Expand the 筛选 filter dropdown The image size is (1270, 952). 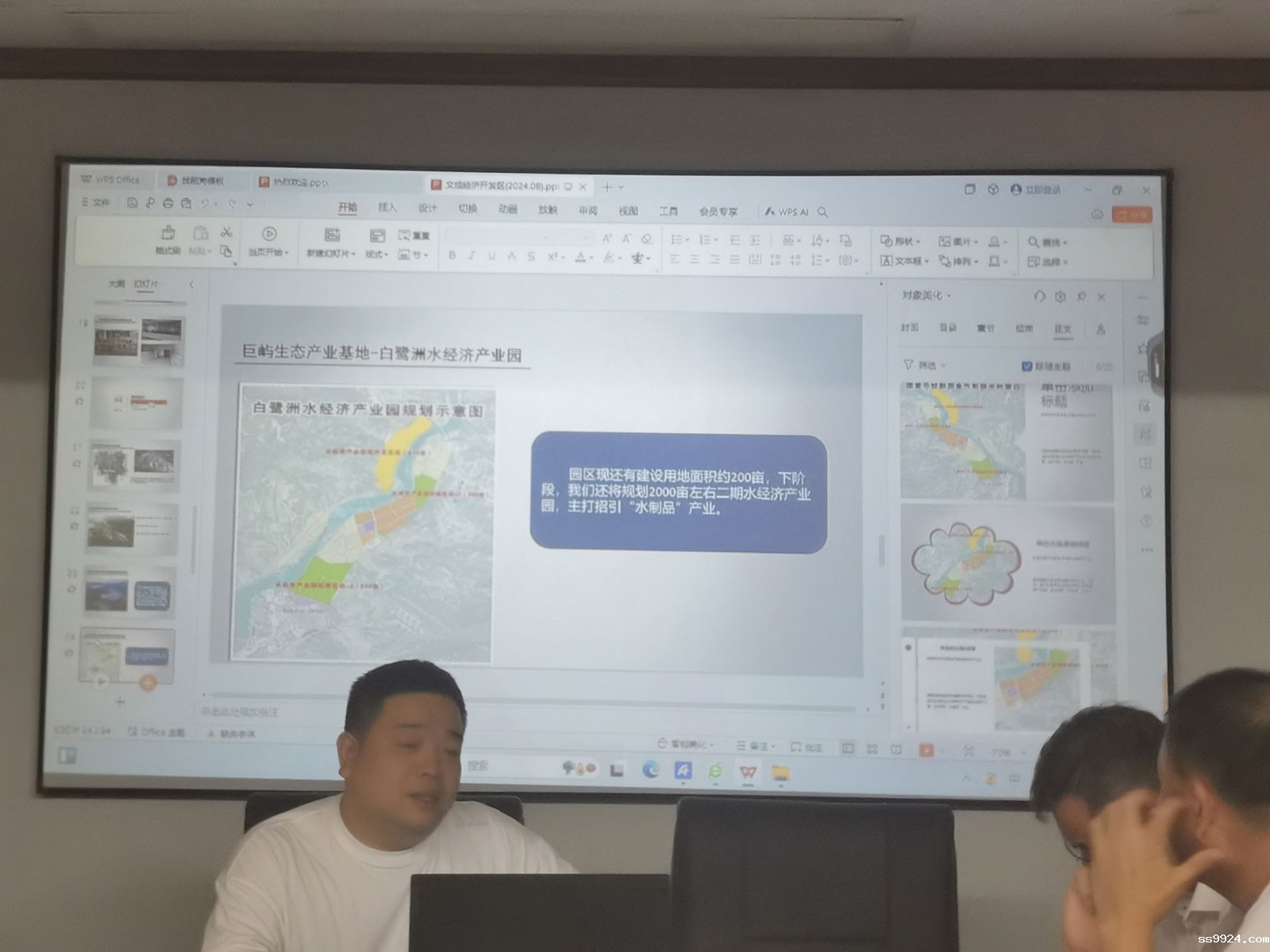pyautogui.click(x=926, y=366)
